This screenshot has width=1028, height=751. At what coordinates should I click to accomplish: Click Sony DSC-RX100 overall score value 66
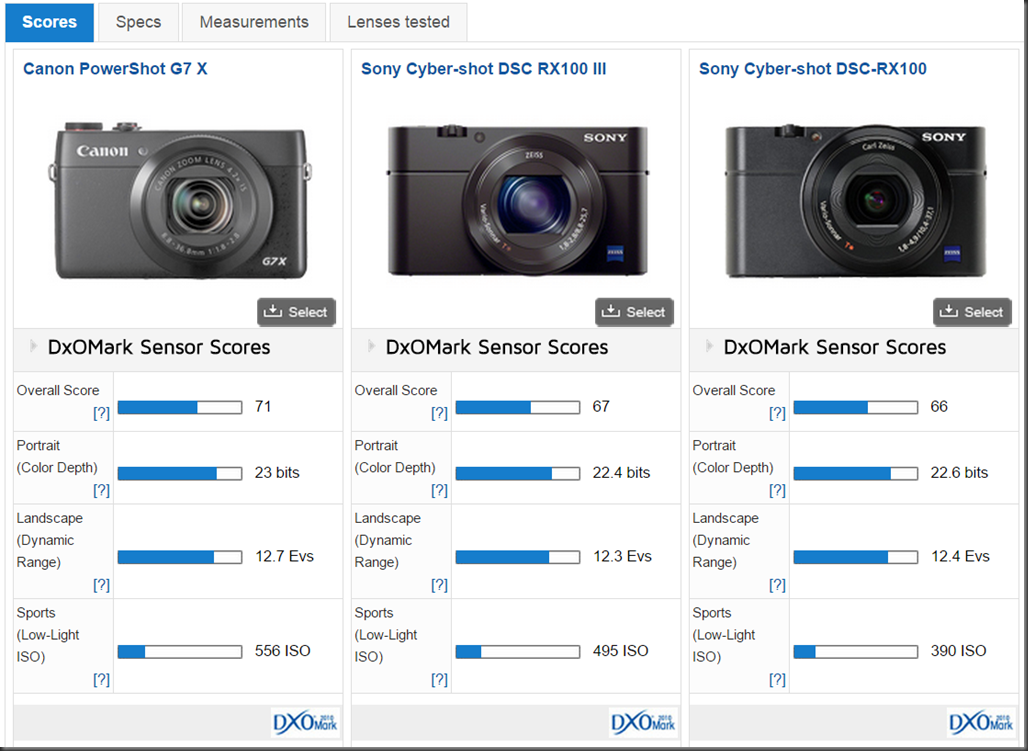click(x=939, y=407)
